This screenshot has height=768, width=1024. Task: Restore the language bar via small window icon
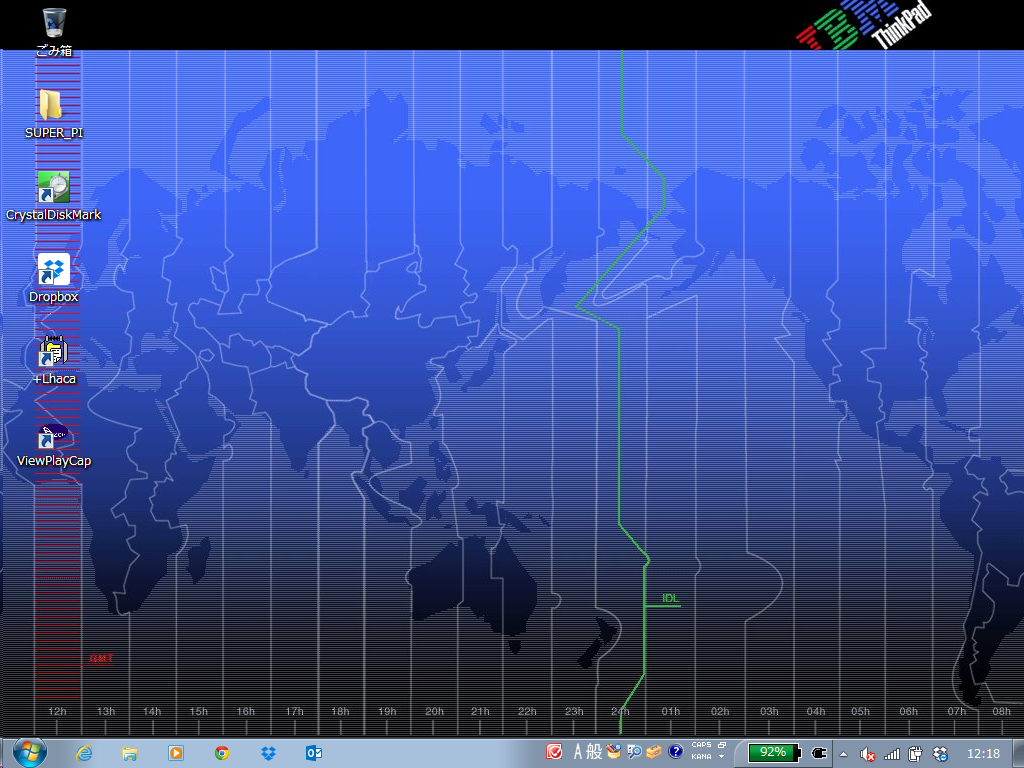point(722,745)
